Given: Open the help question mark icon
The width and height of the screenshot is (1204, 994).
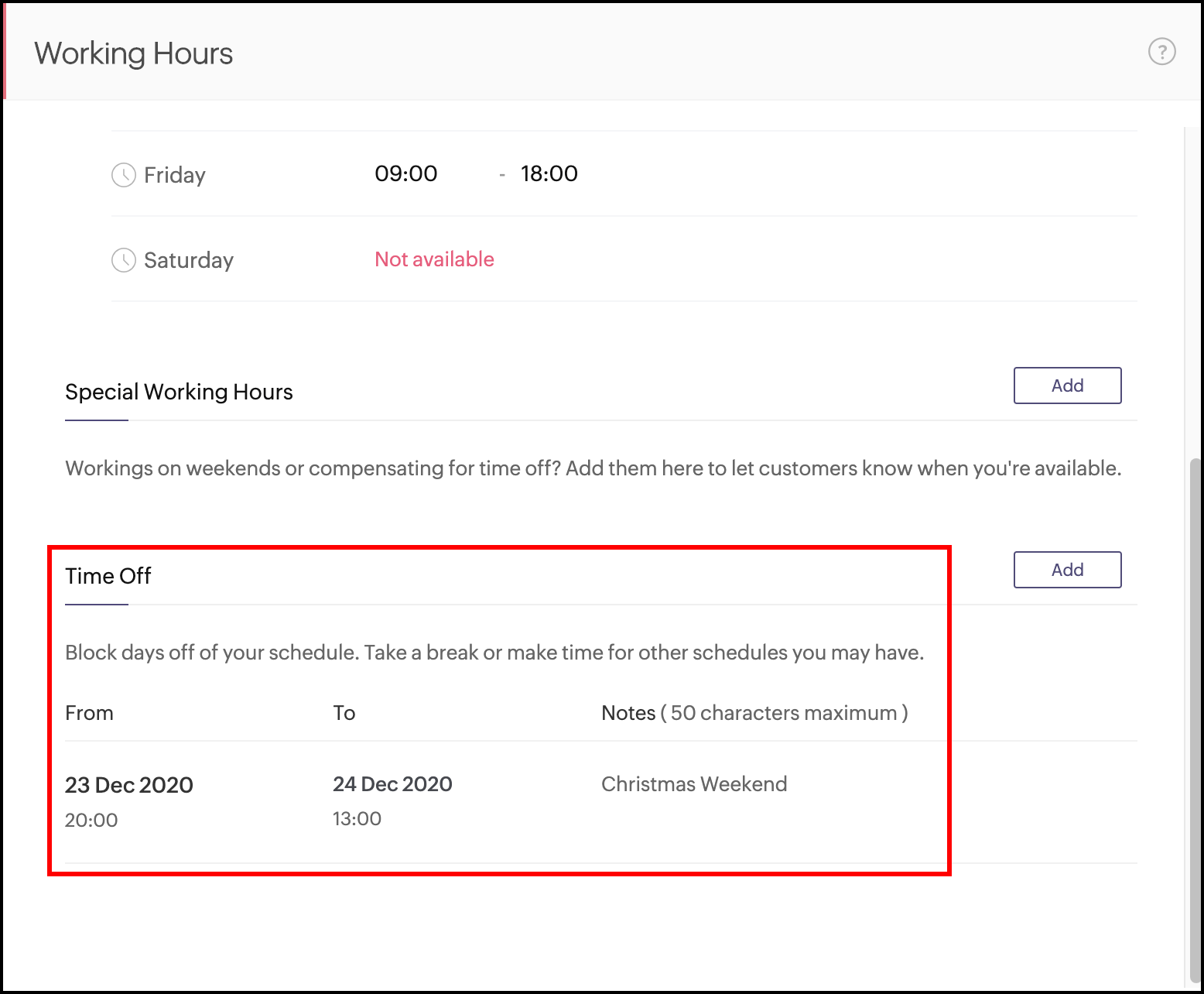Looking at the screenshot, I should pyautogui.click(x=1161, y=52).
